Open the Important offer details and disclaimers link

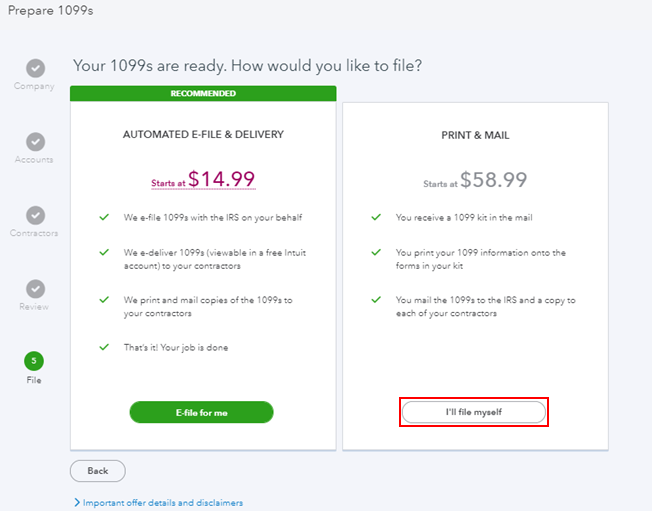pos(163,503)
